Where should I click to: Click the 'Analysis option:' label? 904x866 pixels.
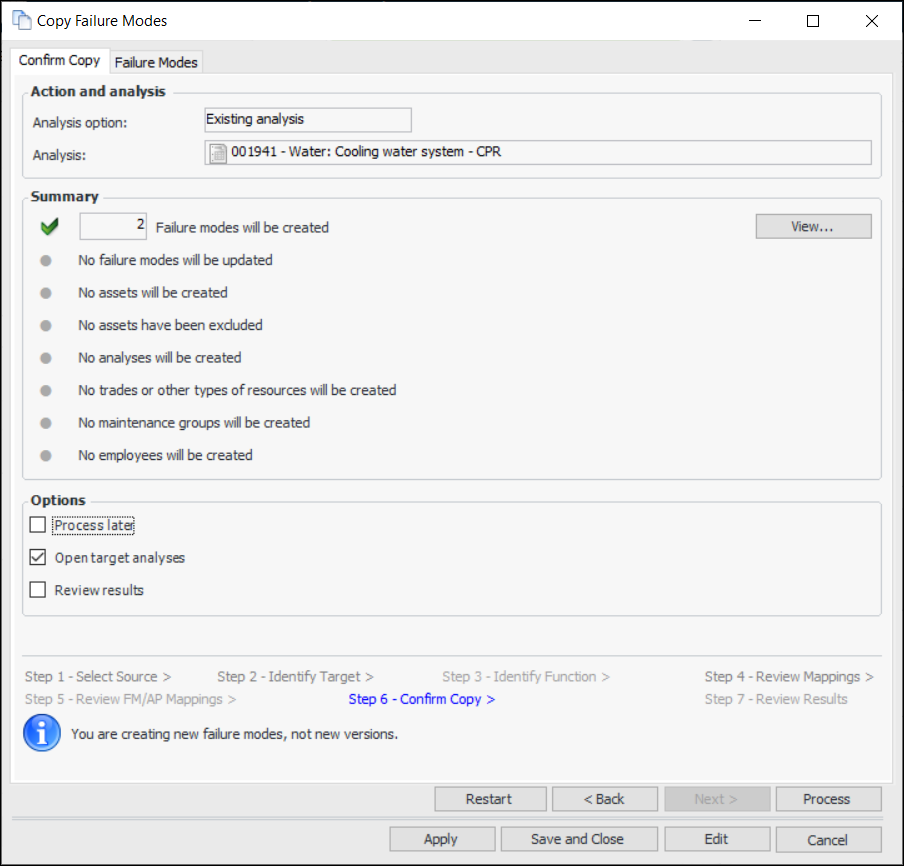[80, 123]
